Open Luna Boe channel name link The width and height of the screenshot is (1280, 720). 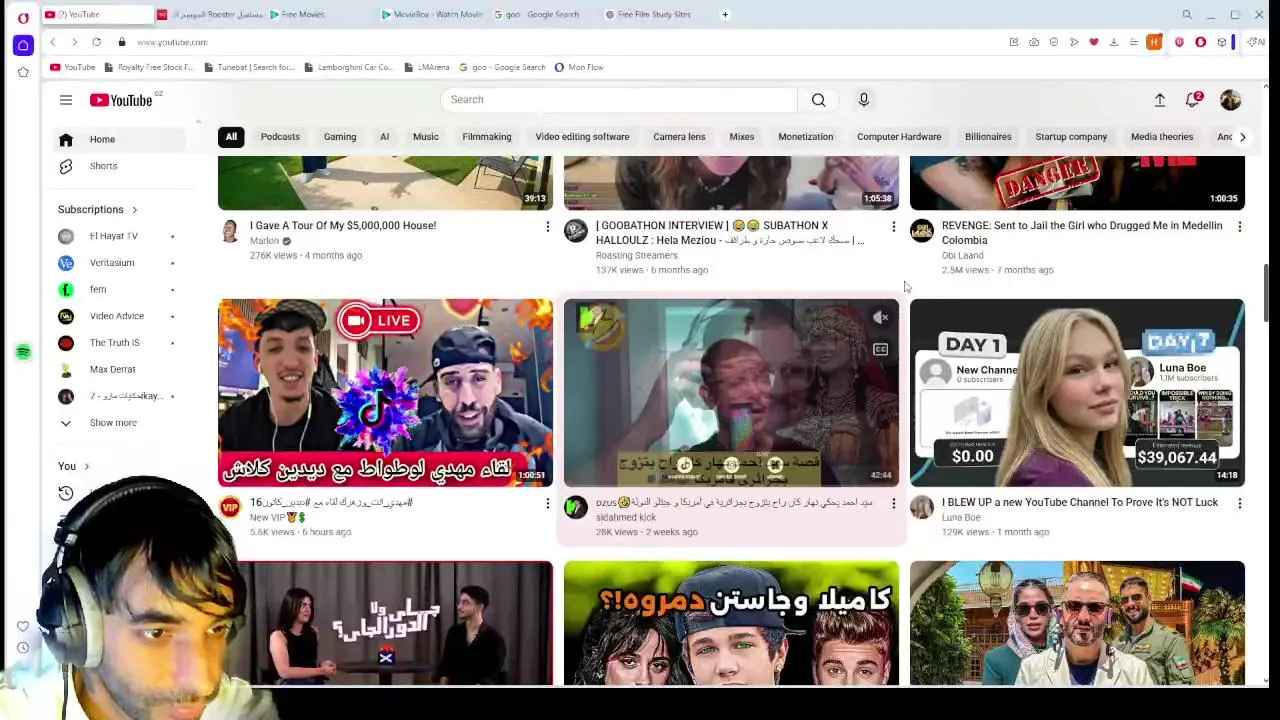point(961,518)
